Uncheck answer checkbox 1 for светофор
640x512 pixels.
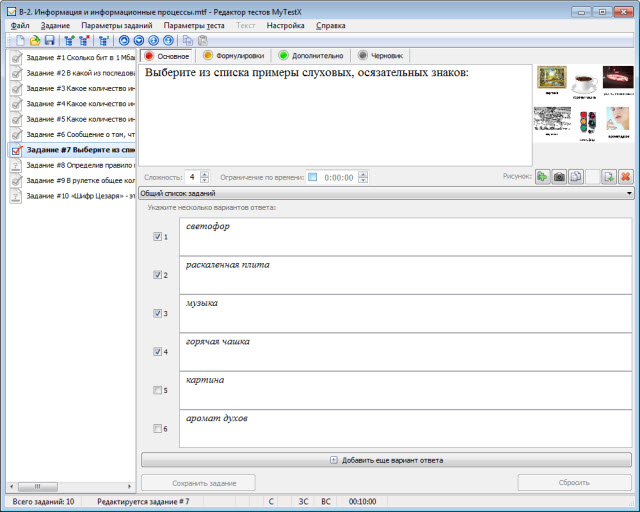(x=157, y=237)
